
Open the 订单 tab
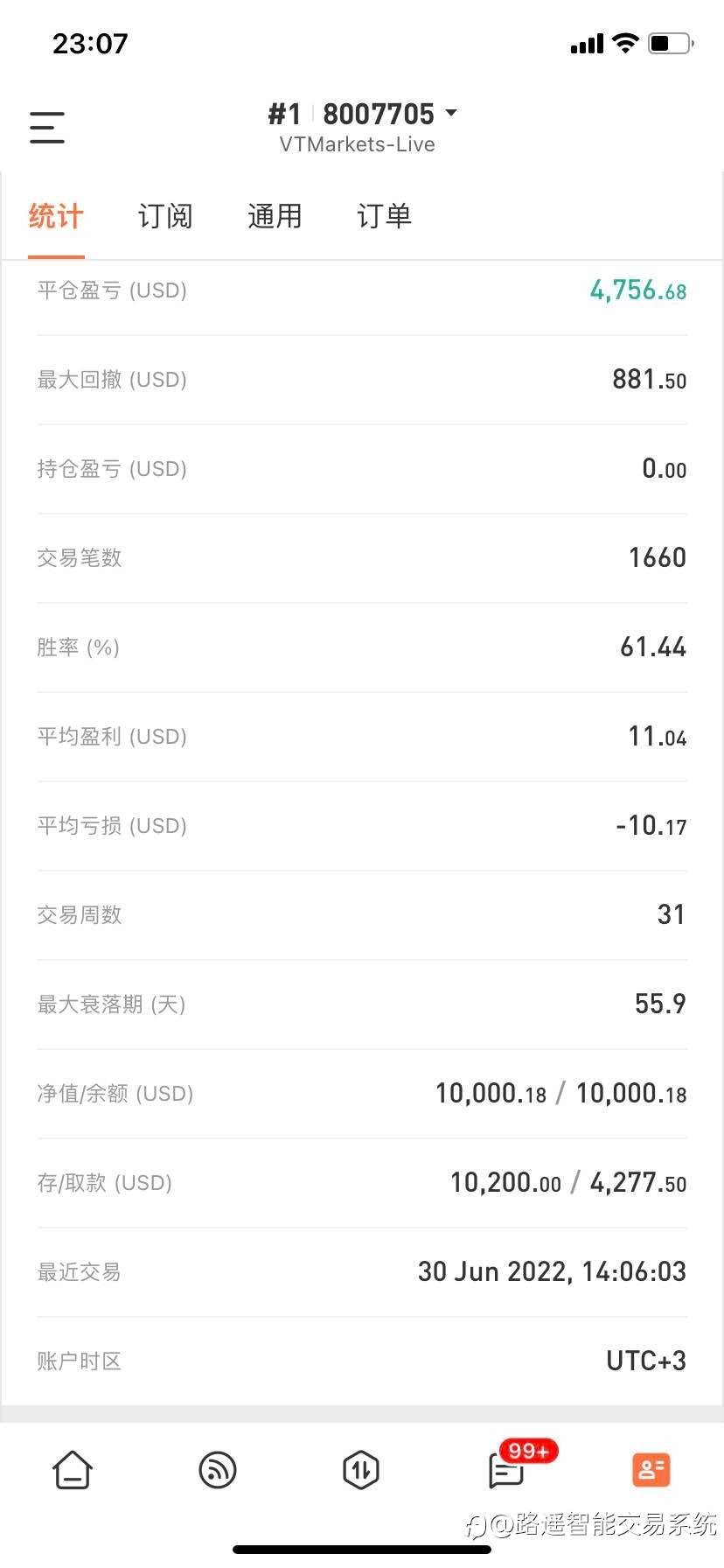384,216
